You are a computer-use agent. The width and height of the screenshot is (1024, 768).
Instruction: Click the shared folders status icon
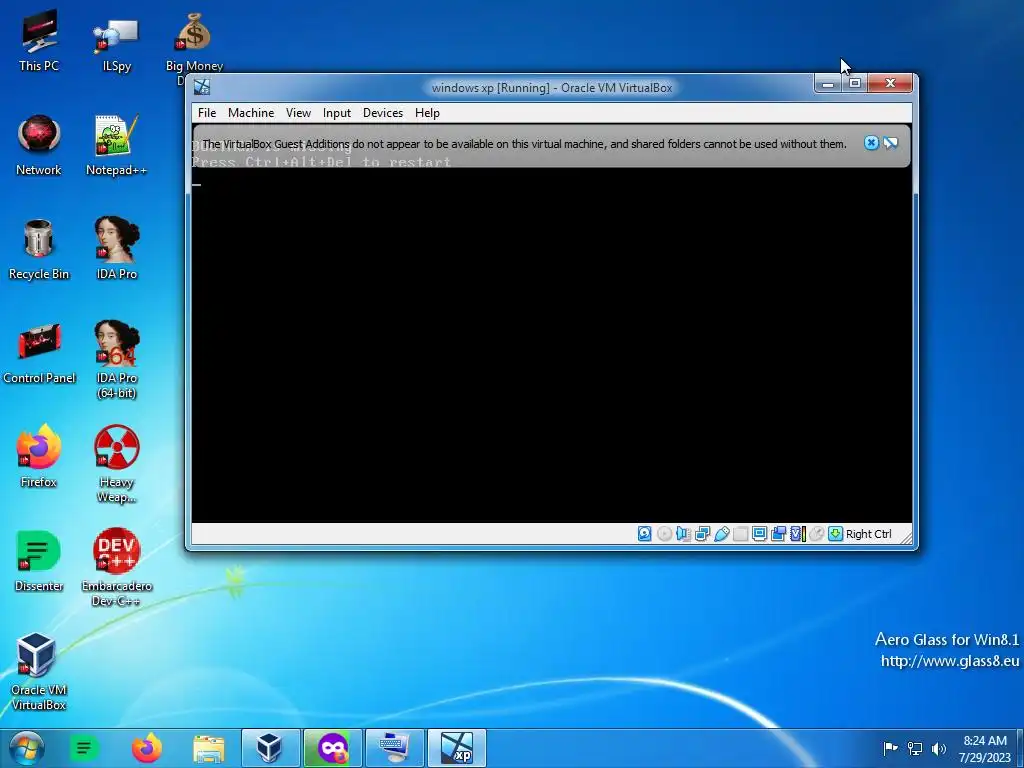click(x=741, y=534)
